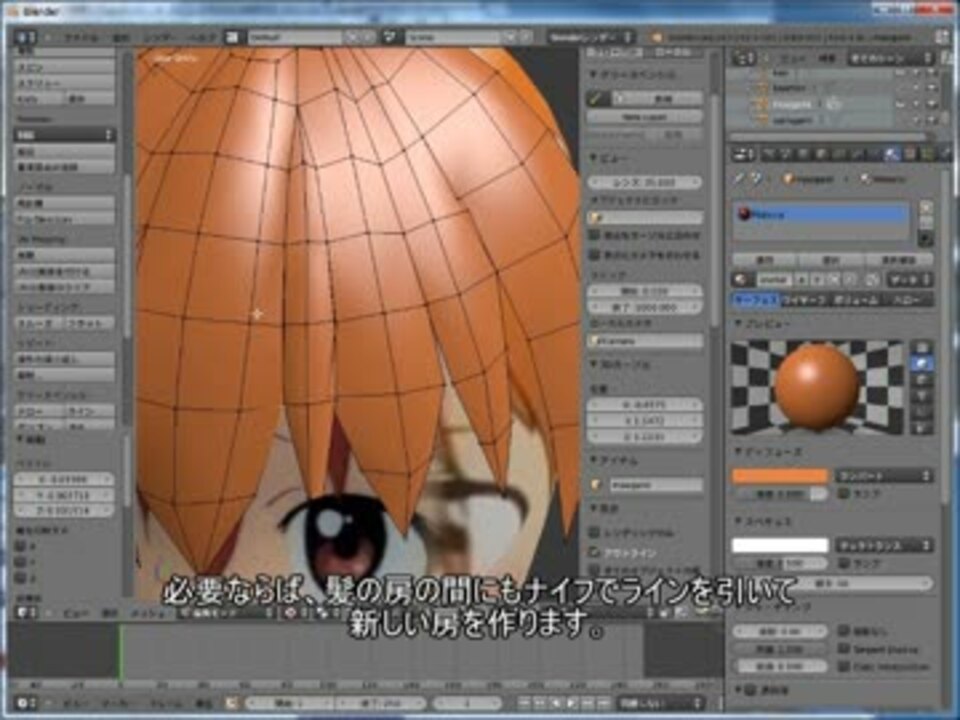Switch to World properties tab icon
Image resolution: width=960 pixels, height=720 pixels.
(804, 154)
